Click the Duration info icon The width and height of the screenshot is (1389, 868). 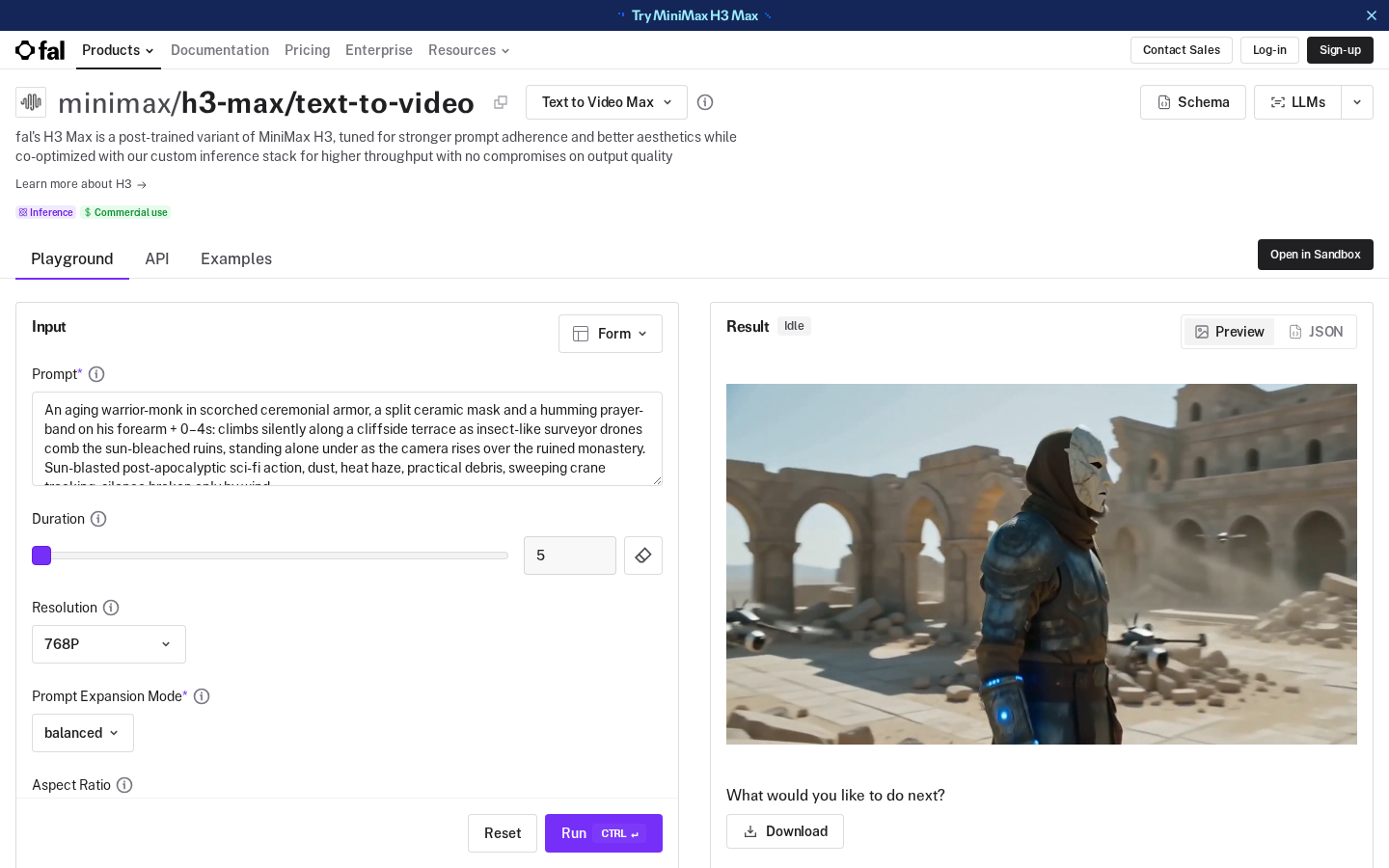(98, 519)
